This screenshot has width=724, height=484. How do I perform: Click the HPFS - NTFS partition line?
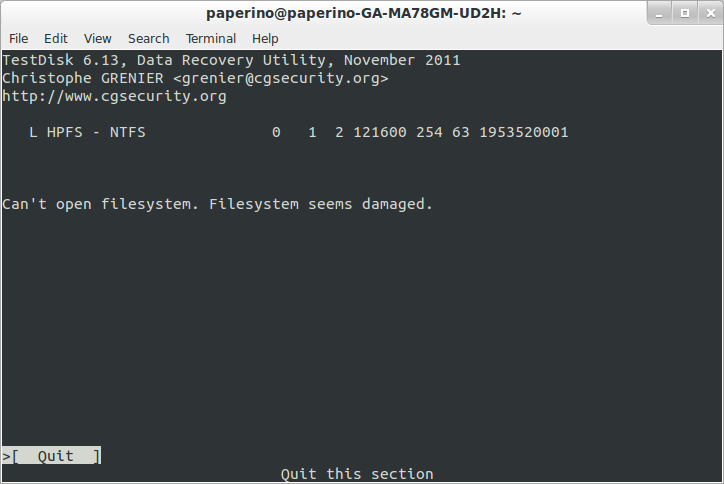299,133
